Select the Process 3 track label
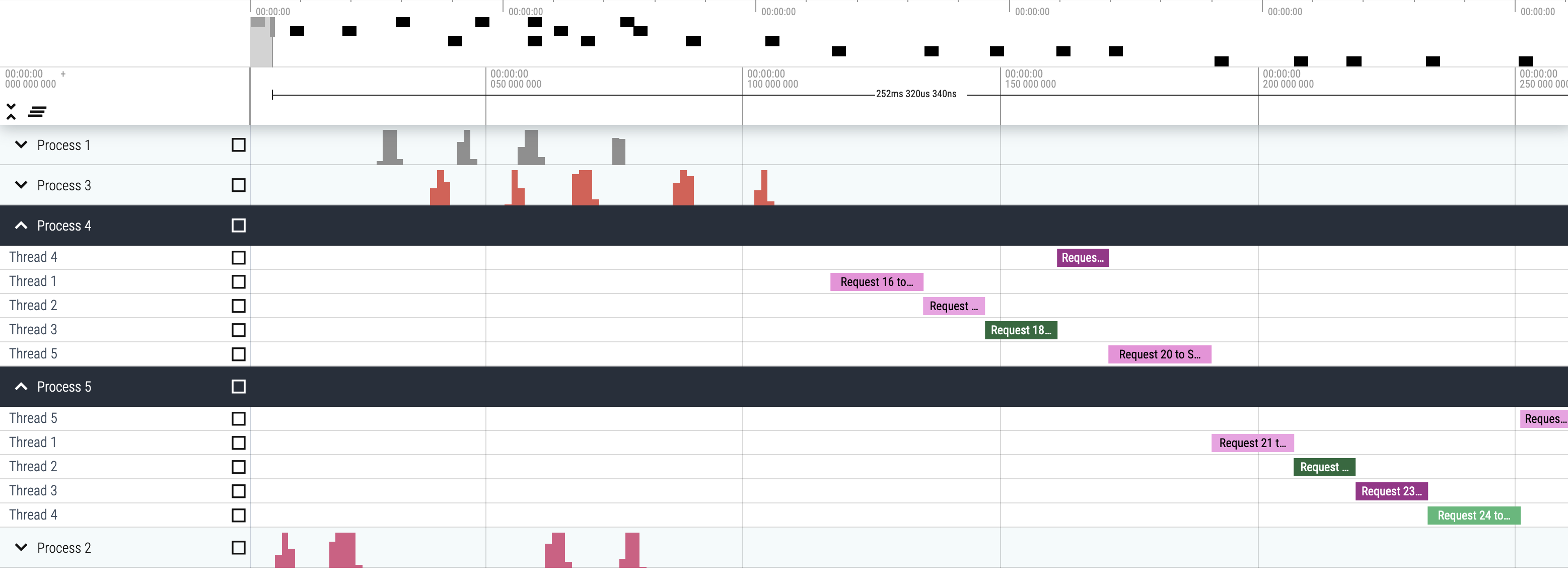1568x587 pixels. click(64, 186)
